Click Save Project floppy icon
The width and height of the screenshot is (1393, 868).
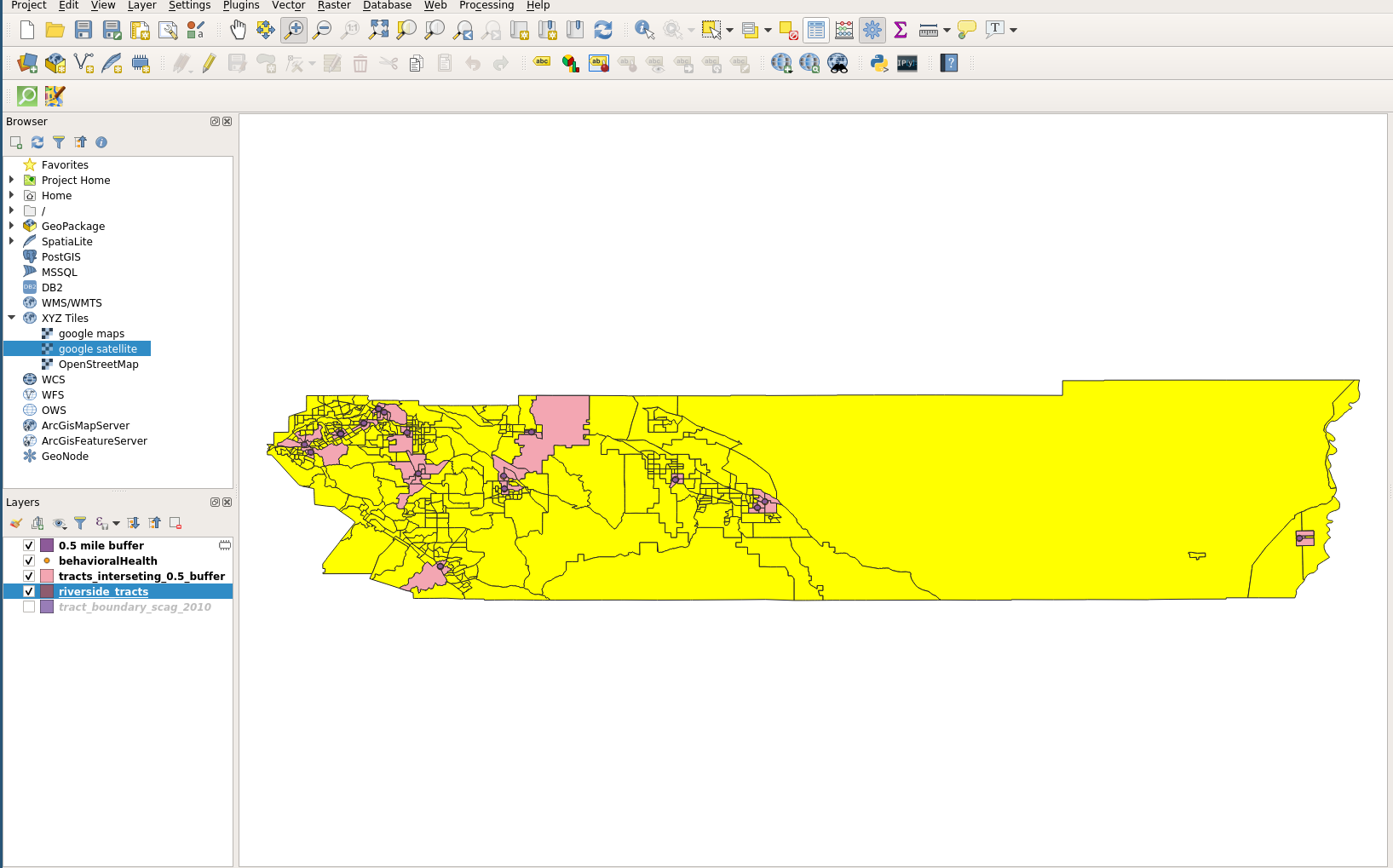pos(83,31)
